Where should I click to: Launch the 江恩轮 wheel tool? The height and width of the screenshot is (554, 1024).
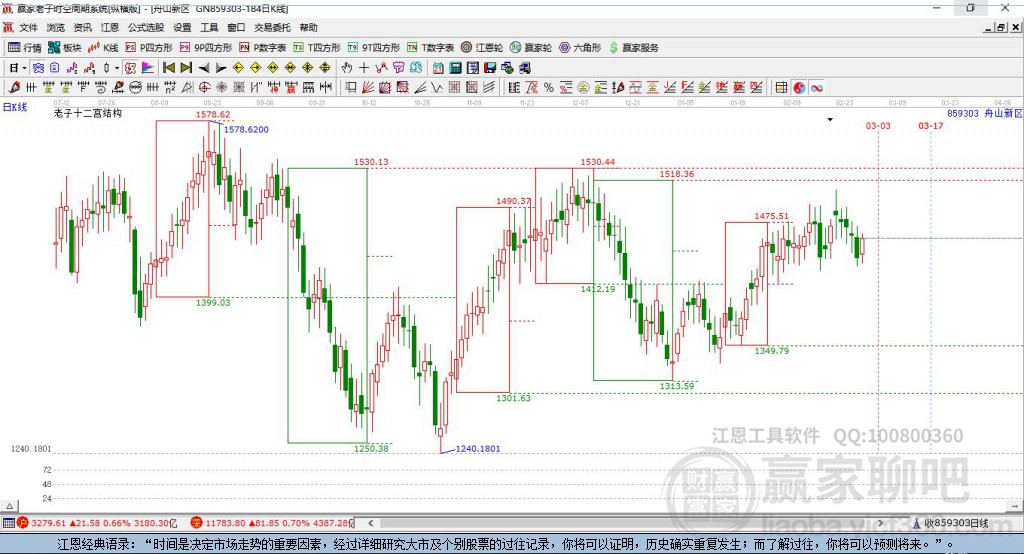pos(482,48)
